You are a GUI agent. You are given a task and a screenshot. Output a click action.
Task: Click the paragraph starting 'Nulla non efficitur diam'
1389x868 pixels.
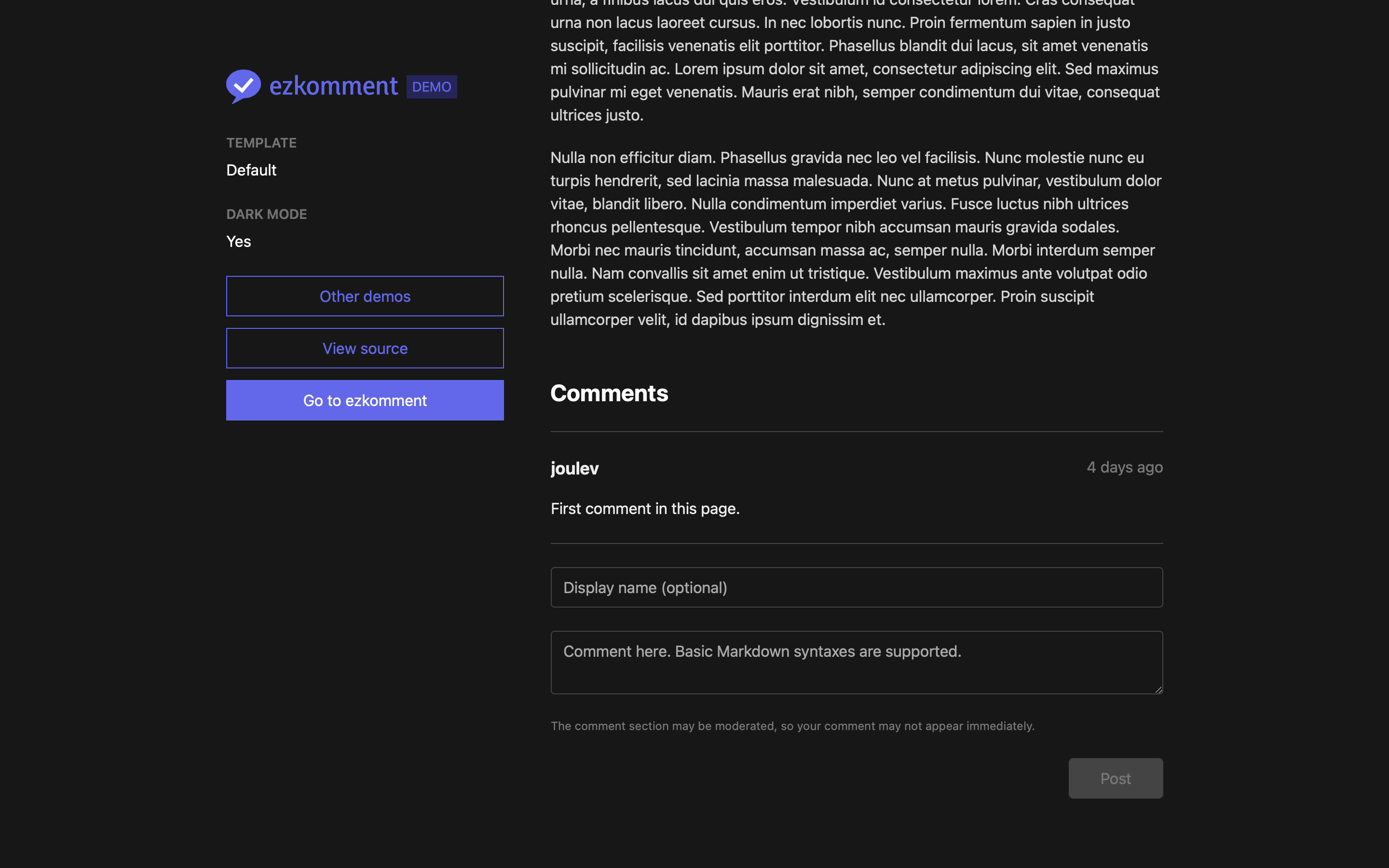point(857,238)
